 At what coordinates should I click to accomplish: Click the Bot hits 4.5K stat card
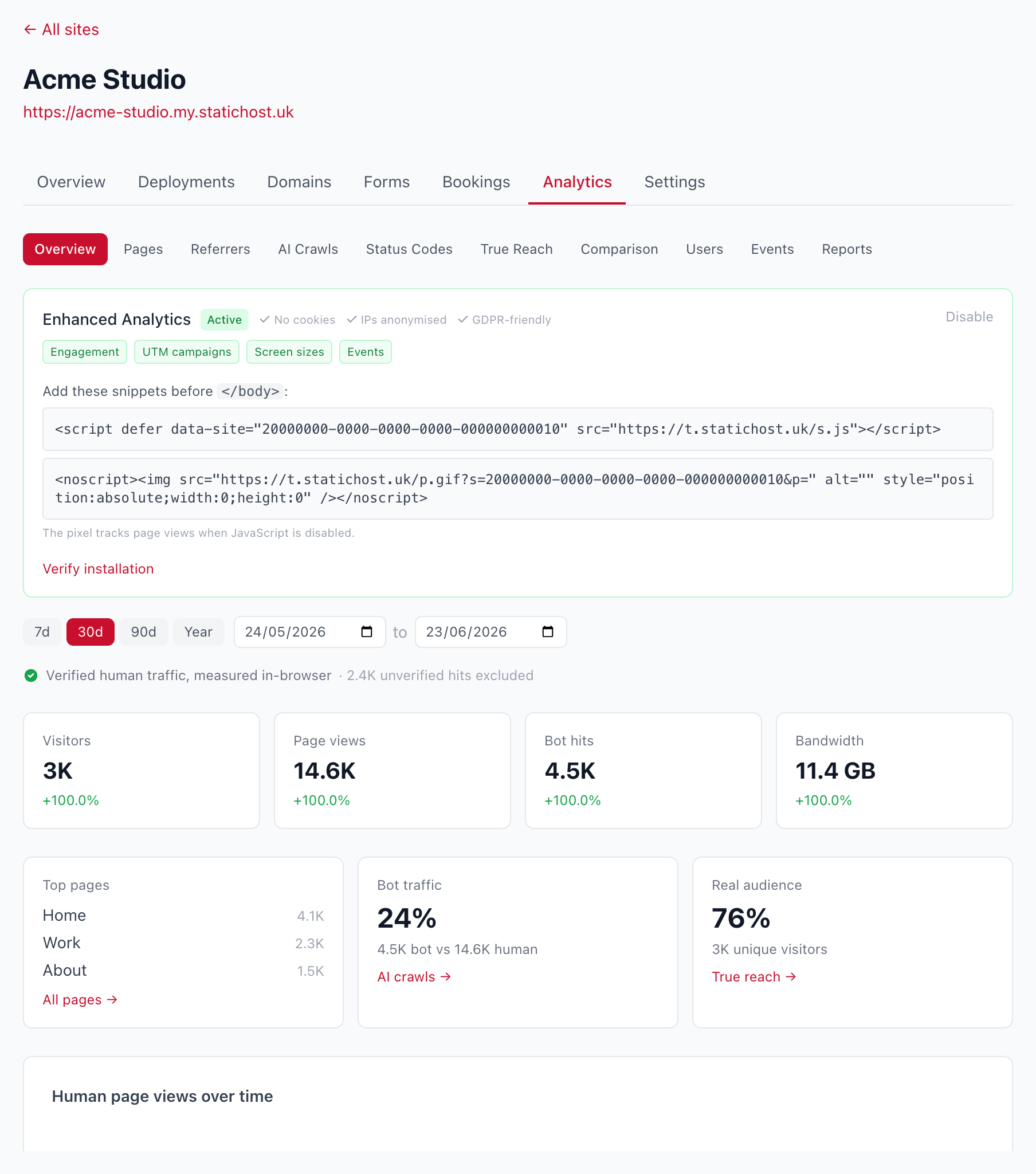643,771
